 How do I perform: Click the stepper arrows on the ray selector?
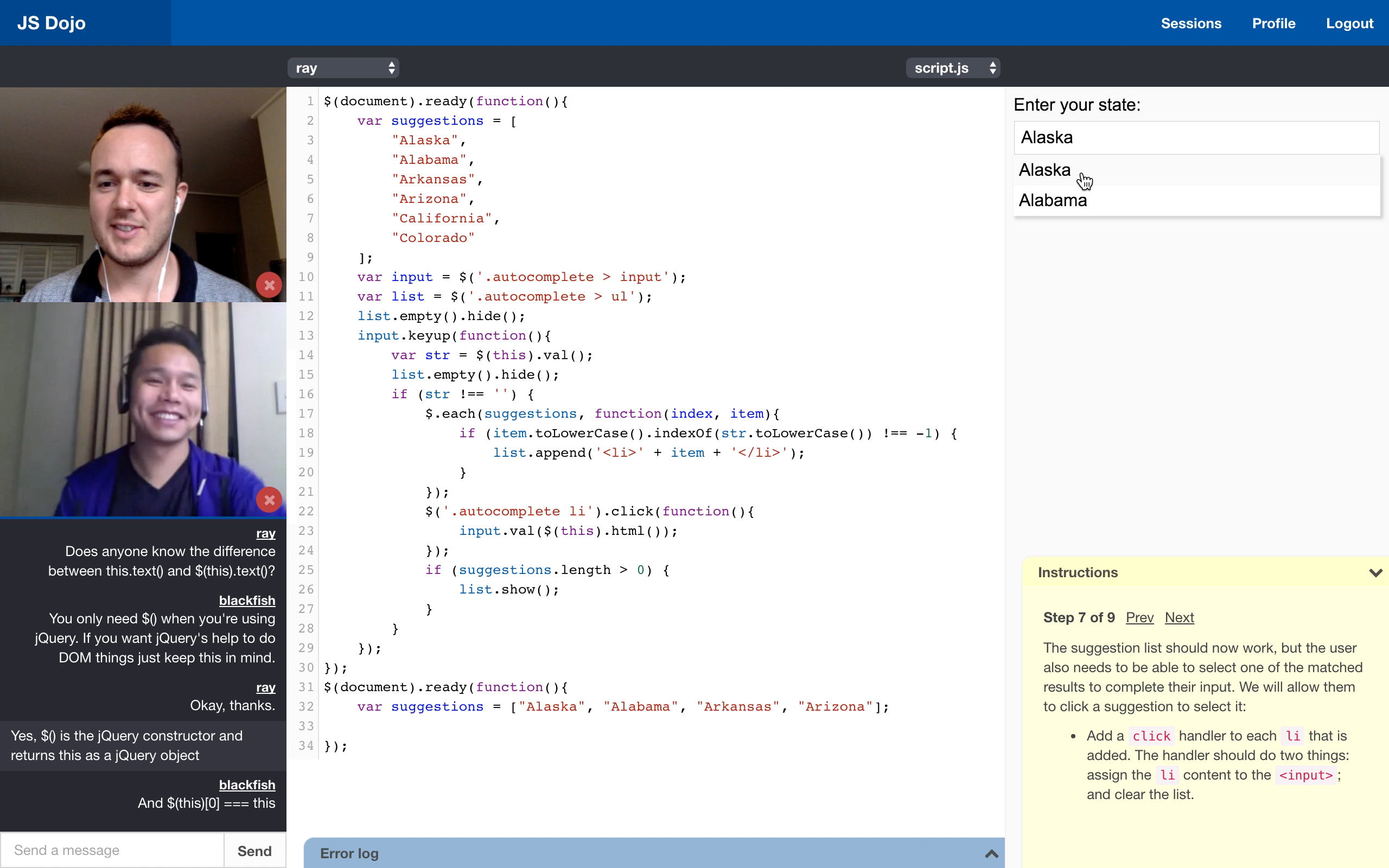tap(391, 67)
